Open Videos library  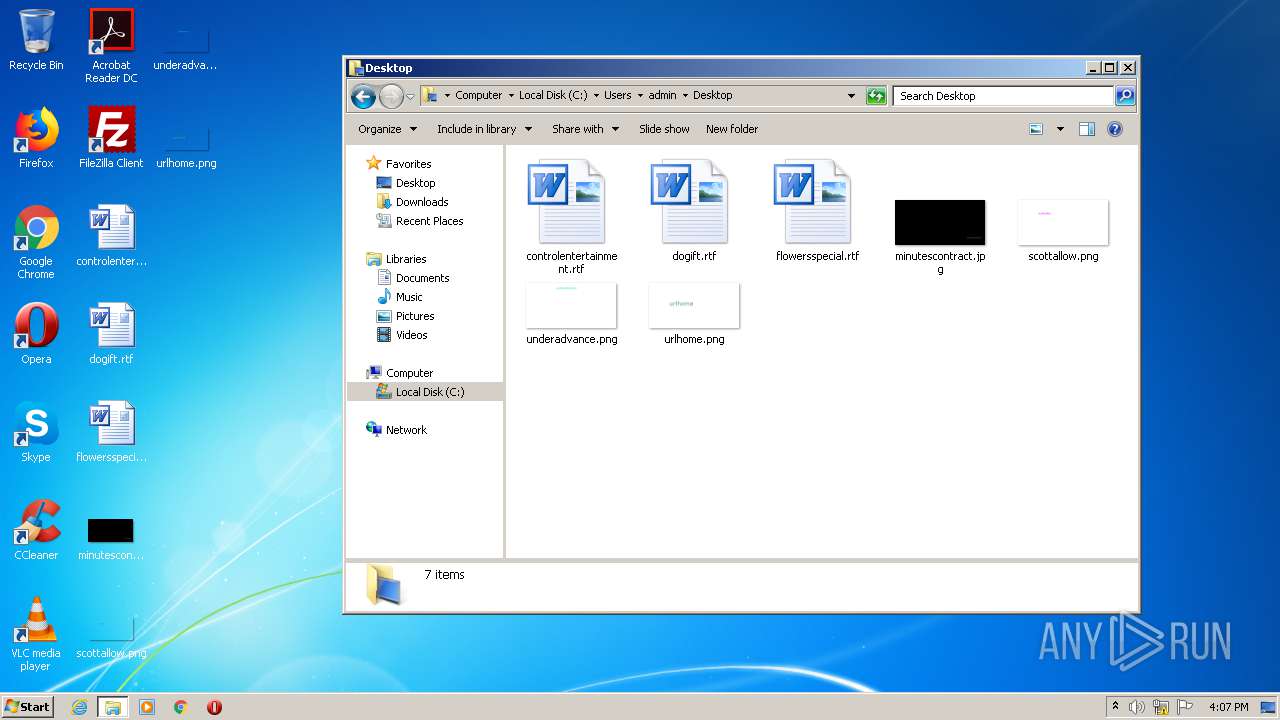(401, 335)
